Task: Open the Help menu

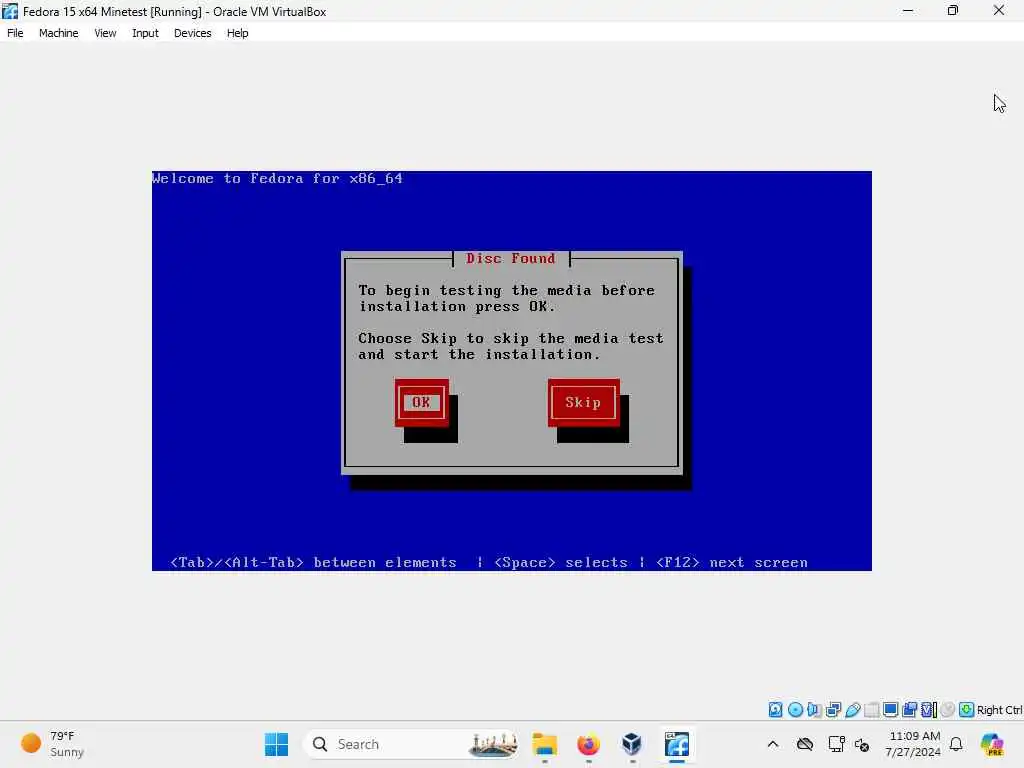Action: click(x=238, y=33)
